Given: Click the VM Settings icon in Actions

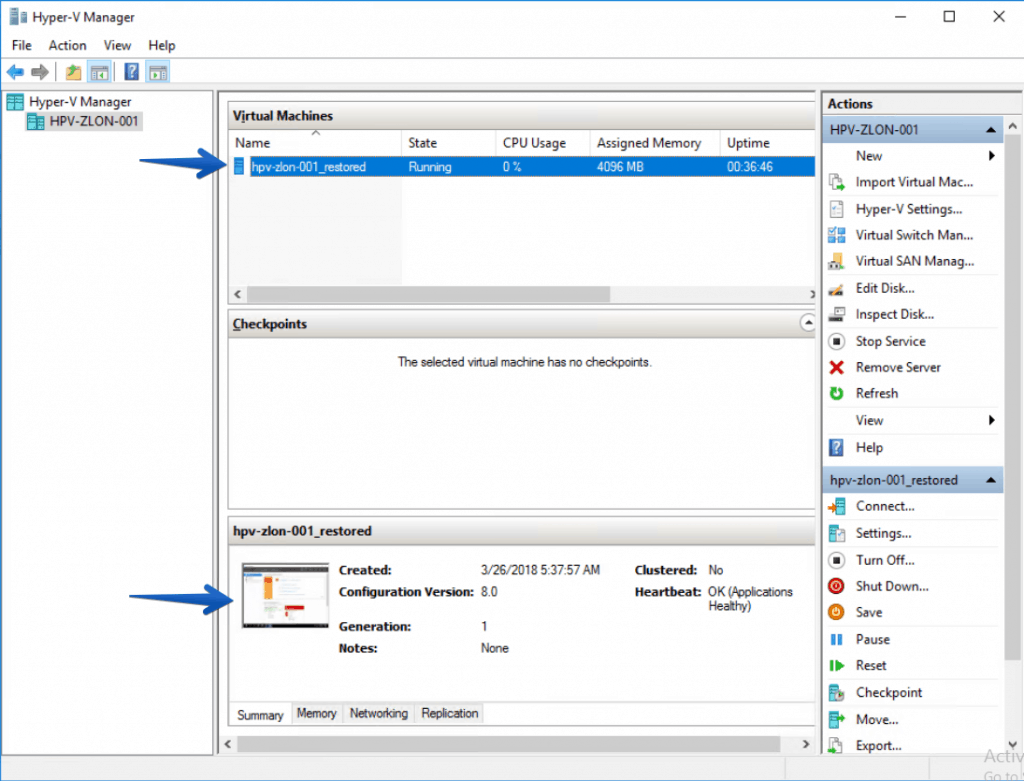Looking at the screenshot, I should [x=837, y=534].
